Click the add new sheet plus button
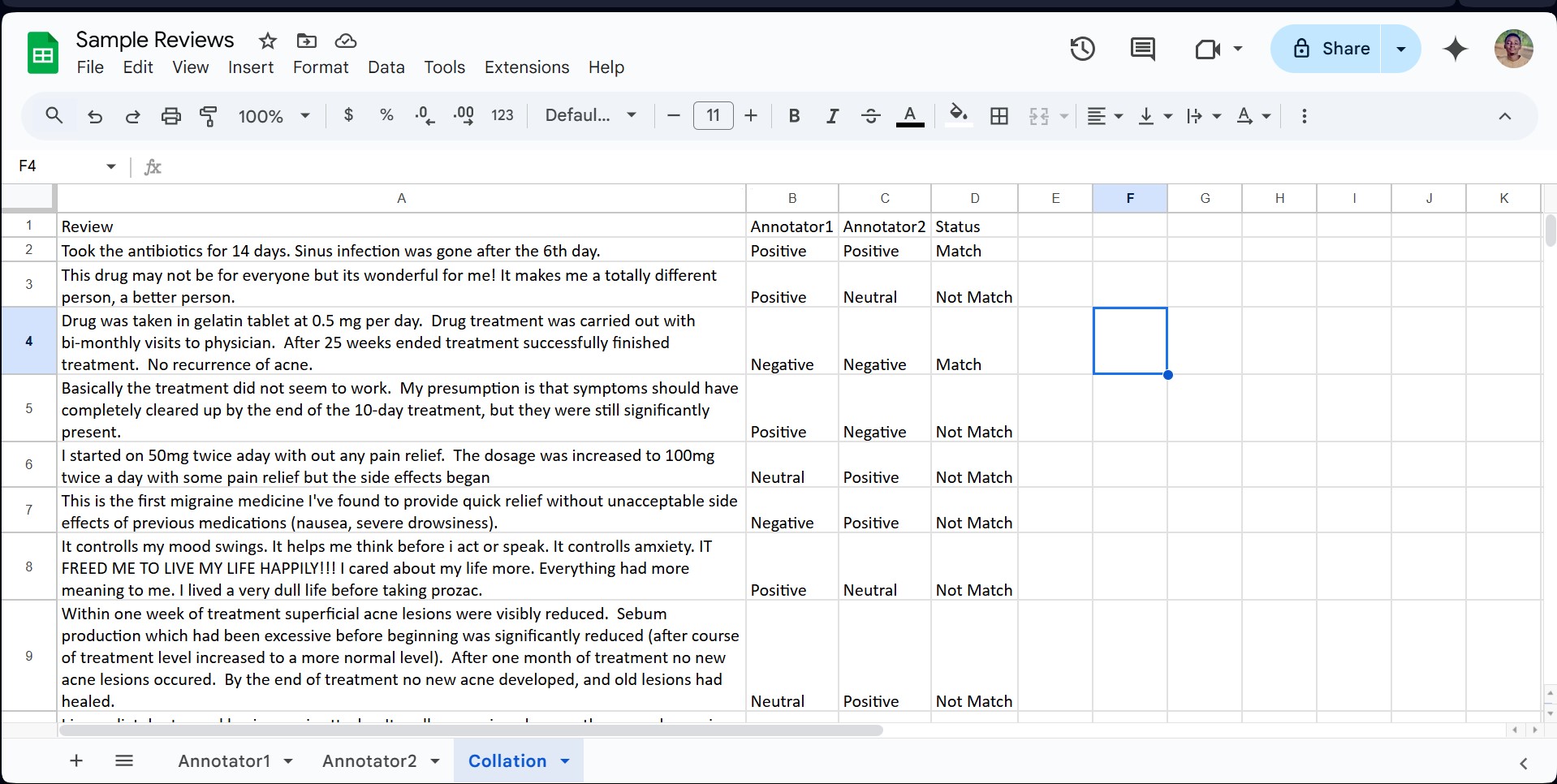Screen dimensions: 1557x784 coord(76,760)
